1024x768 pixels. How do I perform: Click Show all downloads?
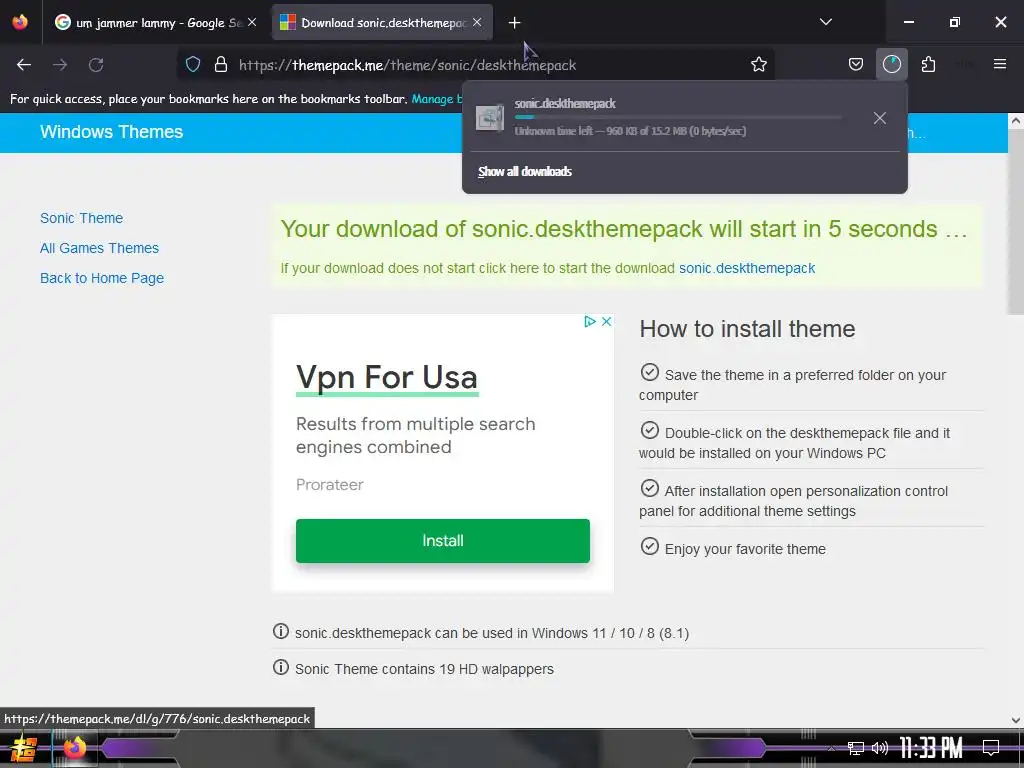(524, 172)
